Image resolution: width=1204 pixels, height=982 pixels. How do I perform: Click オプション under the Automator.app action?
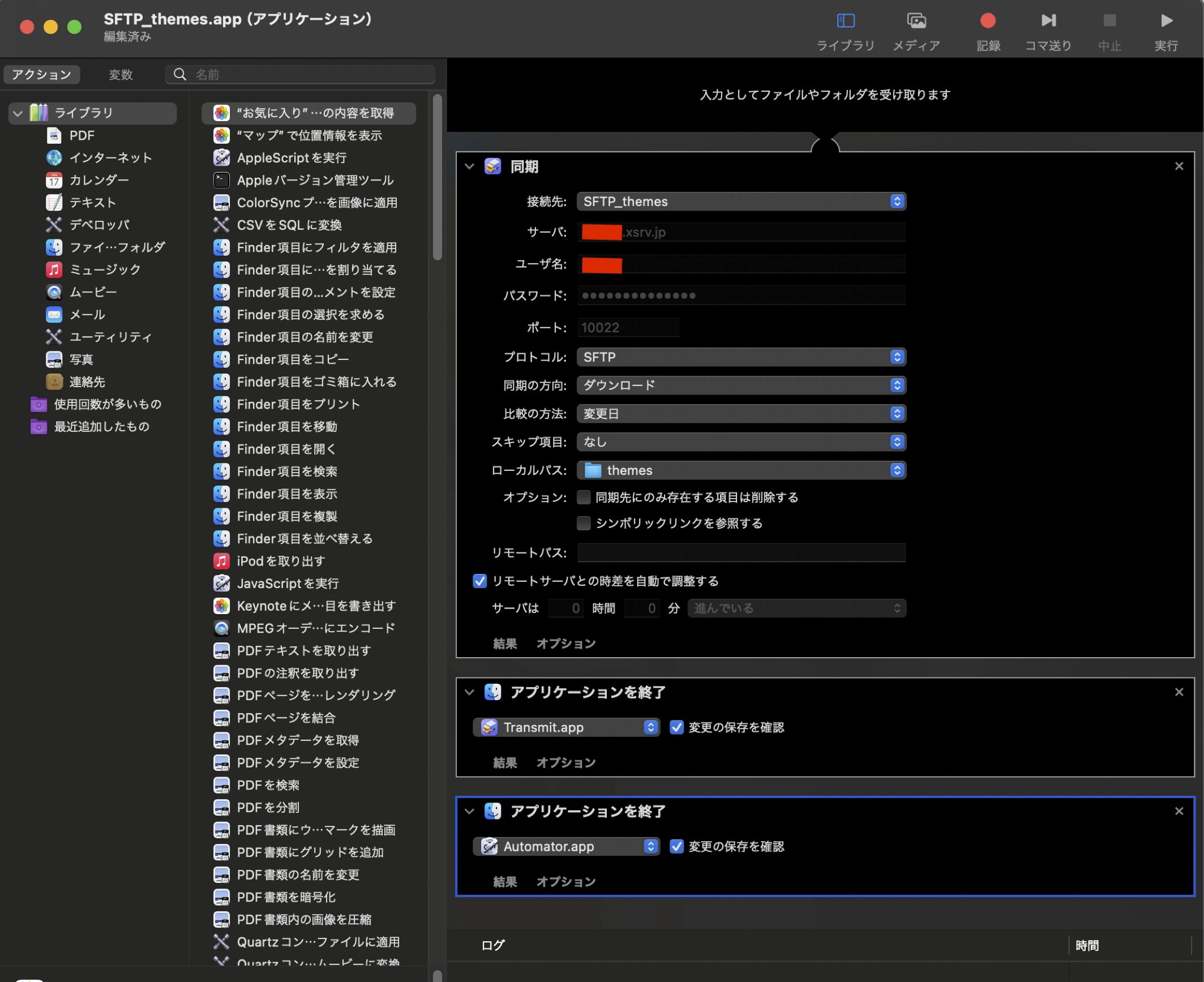566,882
